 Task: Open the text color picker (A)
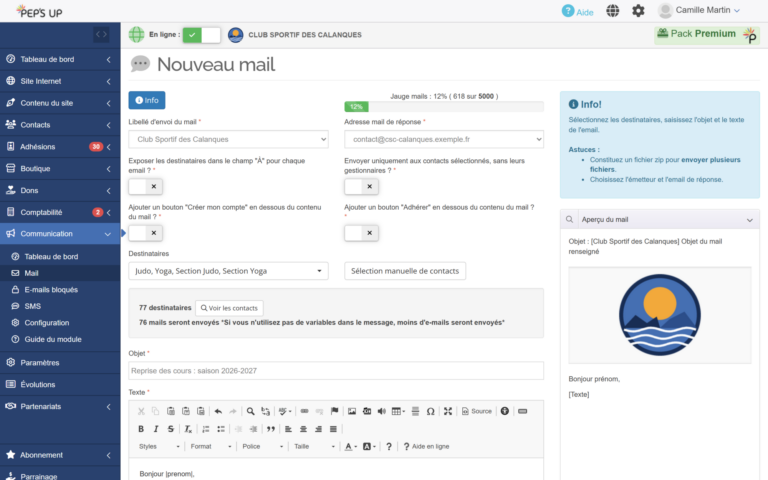coord(350,446)
